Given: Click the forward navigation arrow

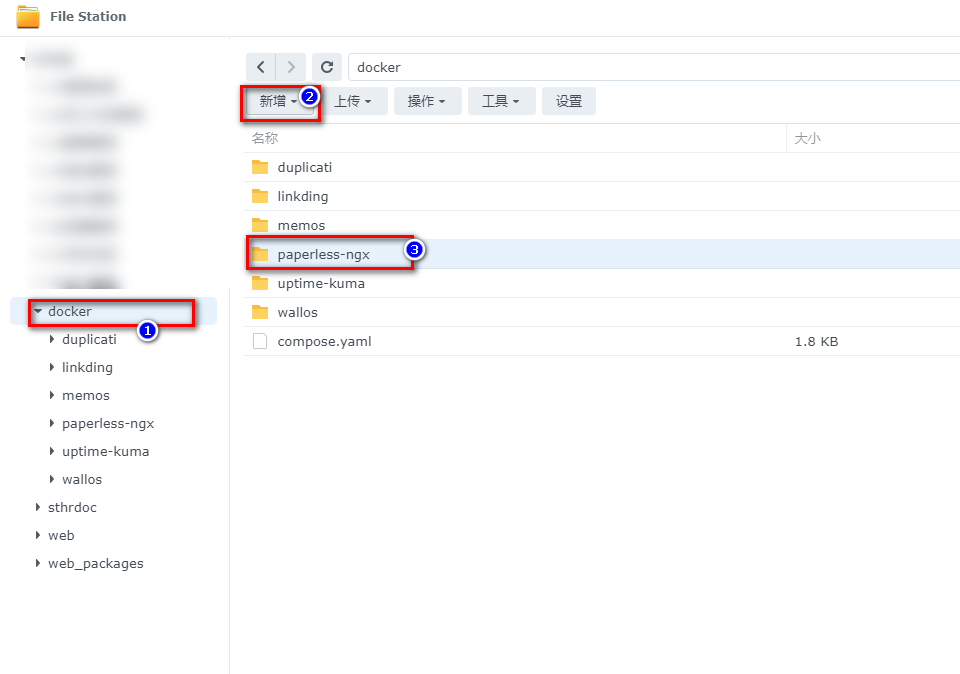Looking at the screenshot, I should (x=291, y=67).
